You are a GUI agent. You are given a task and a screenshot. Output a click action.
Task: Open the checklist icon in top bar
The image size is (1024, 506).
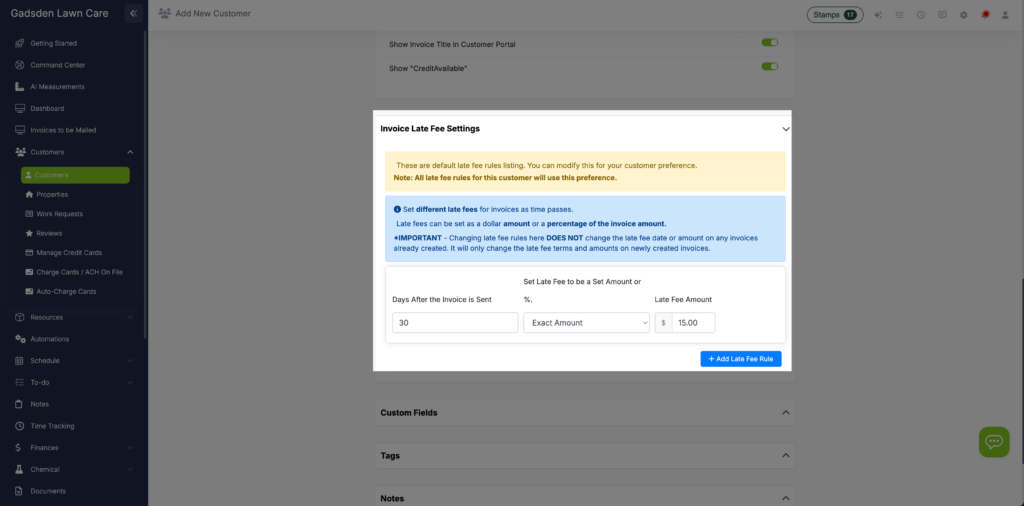click(x=899, y=15)
